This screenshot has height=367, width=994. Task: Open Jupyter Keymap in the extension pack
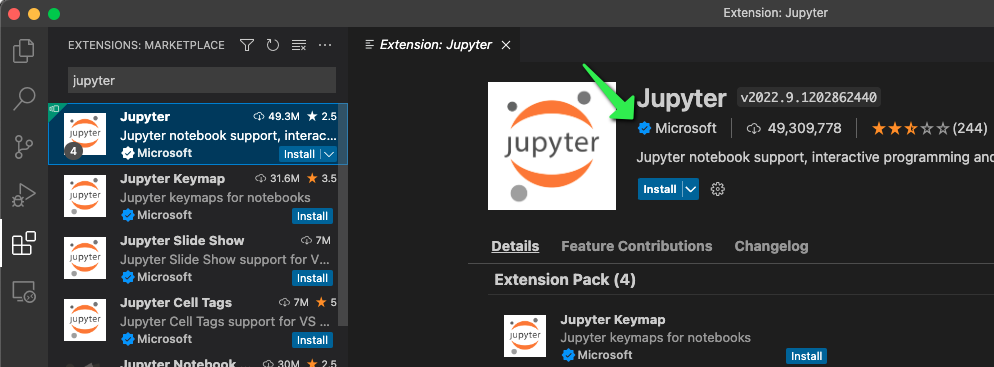[x=613, y=319]
